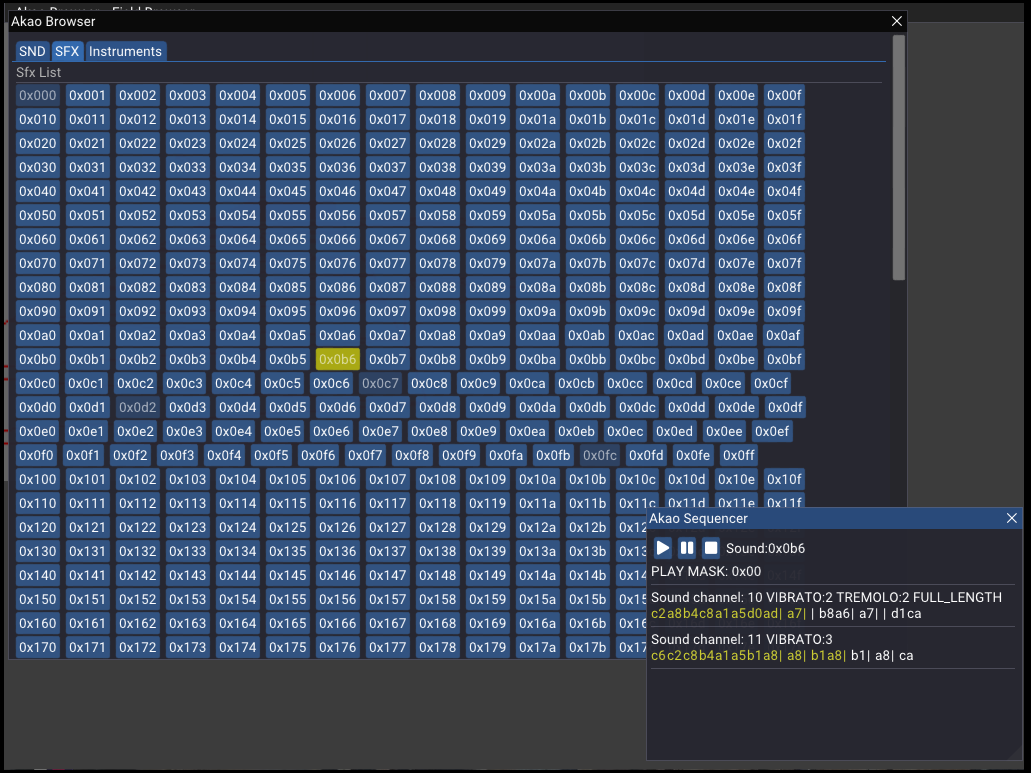Click the disabled 0x000 sound entry
The width and height of the screenshot is (1031, 773).
coord(38,95)
